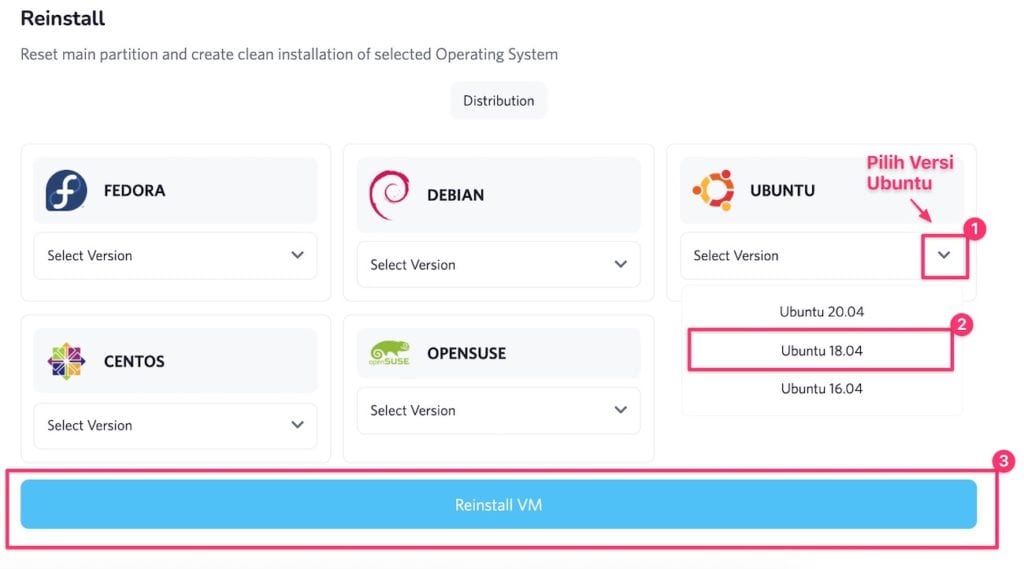The height and width of the screenshot is (569, 1024).
Task: Open CentOS Select Version dropdown
Action: click(175, 426)
